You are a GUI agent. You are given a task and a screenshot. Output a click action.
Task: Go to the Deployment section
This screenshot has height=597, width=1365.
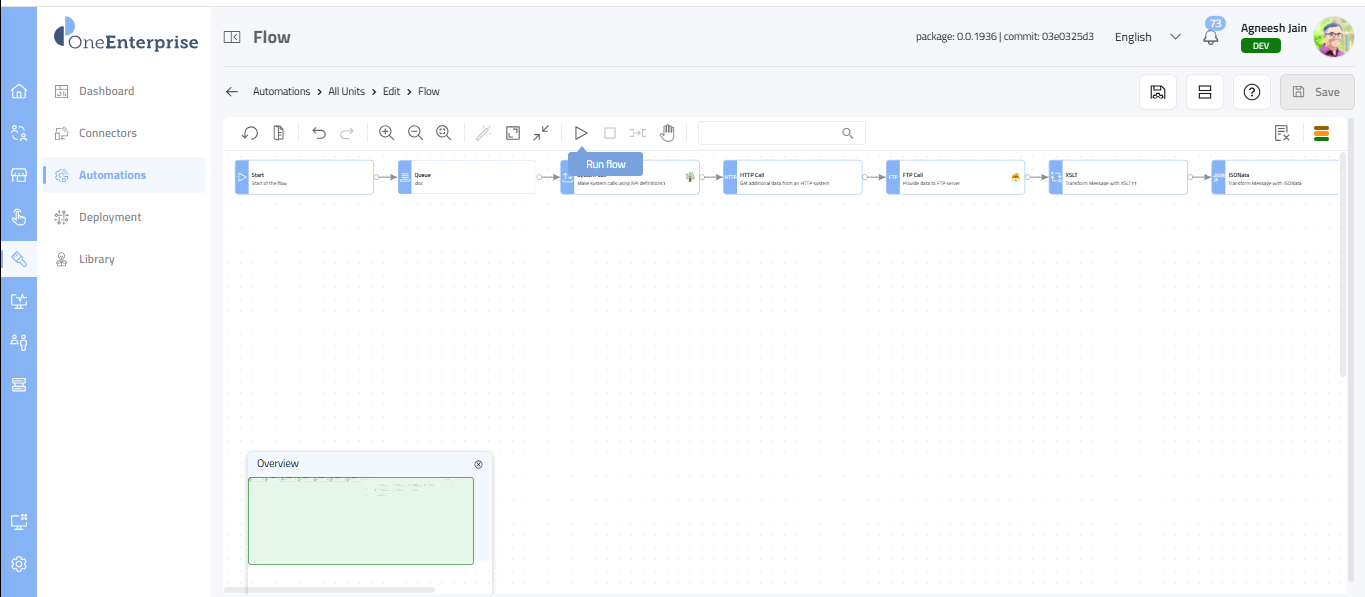tap(110, 217)
